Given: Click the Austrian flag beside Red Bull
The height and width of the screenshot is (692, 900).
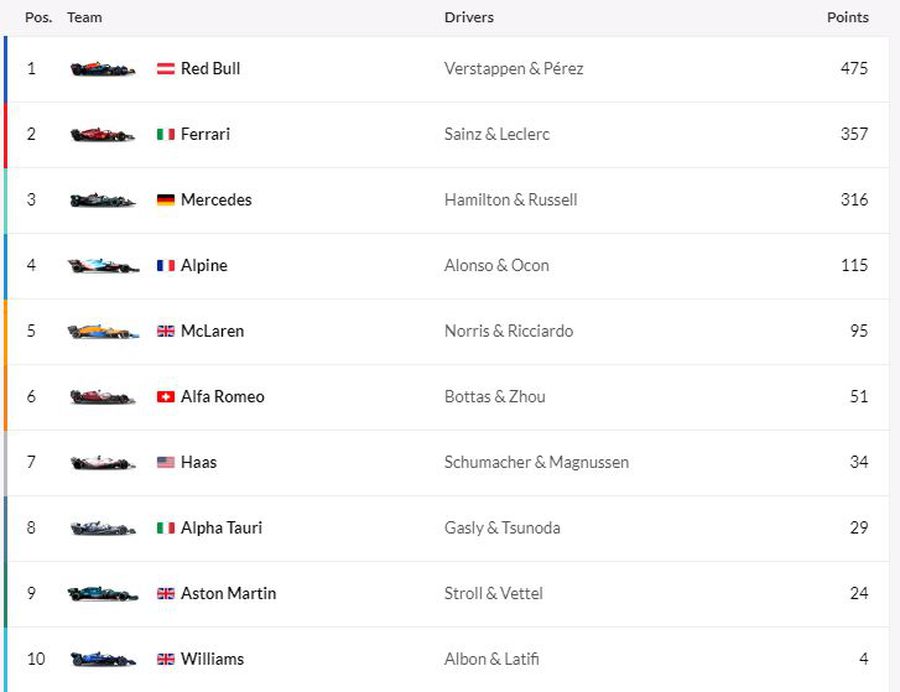Looking at the screenshot, I should pyautogui.click(x=166, y=69).
